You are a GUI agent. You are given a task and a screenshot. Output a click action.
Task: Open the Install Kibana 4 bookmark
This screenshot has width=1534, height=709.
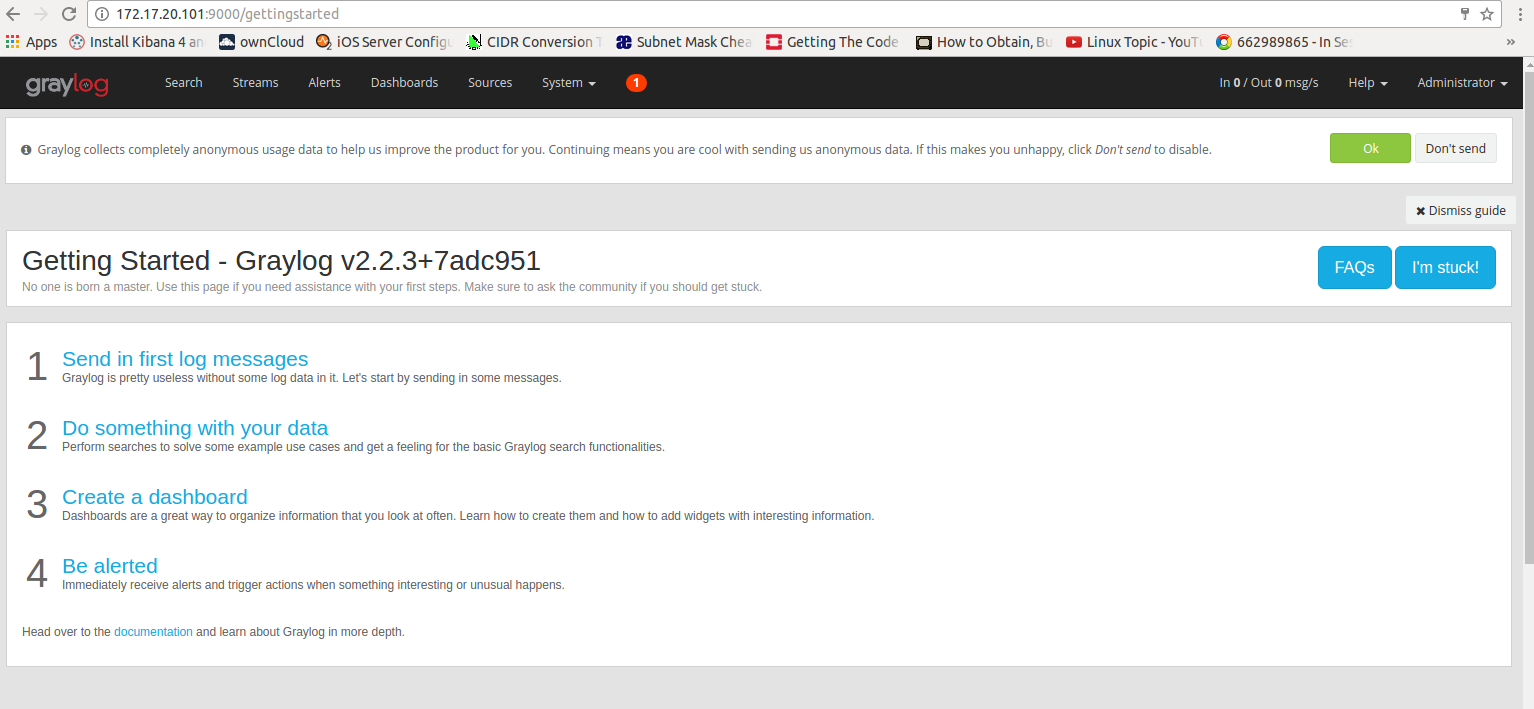click(x=136, y=42)
